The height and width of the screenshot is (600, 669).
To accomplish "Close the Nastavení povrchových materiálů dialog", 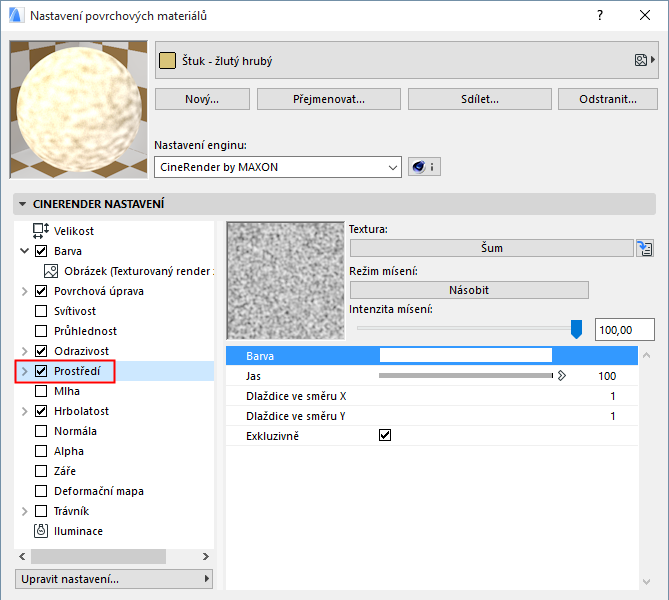I will (645, 15).
